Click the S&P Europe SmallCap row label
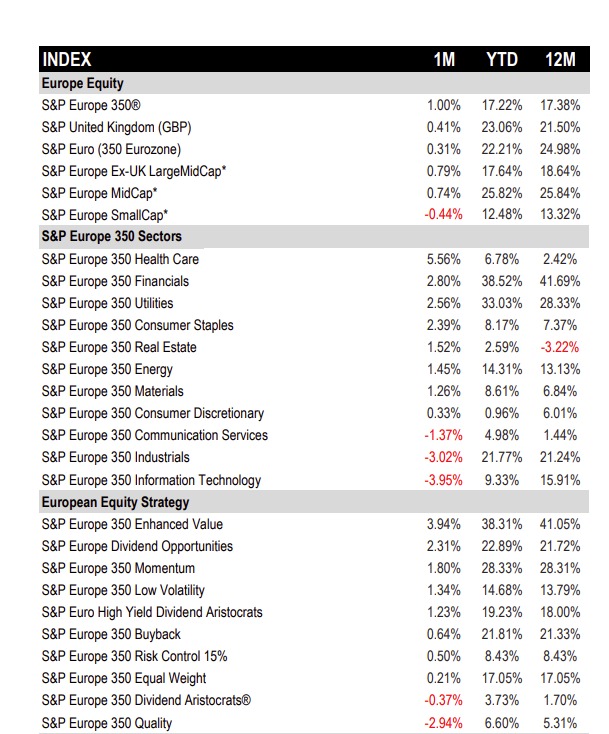This screenshot has height=734, width=609. [x=105, y=215]
